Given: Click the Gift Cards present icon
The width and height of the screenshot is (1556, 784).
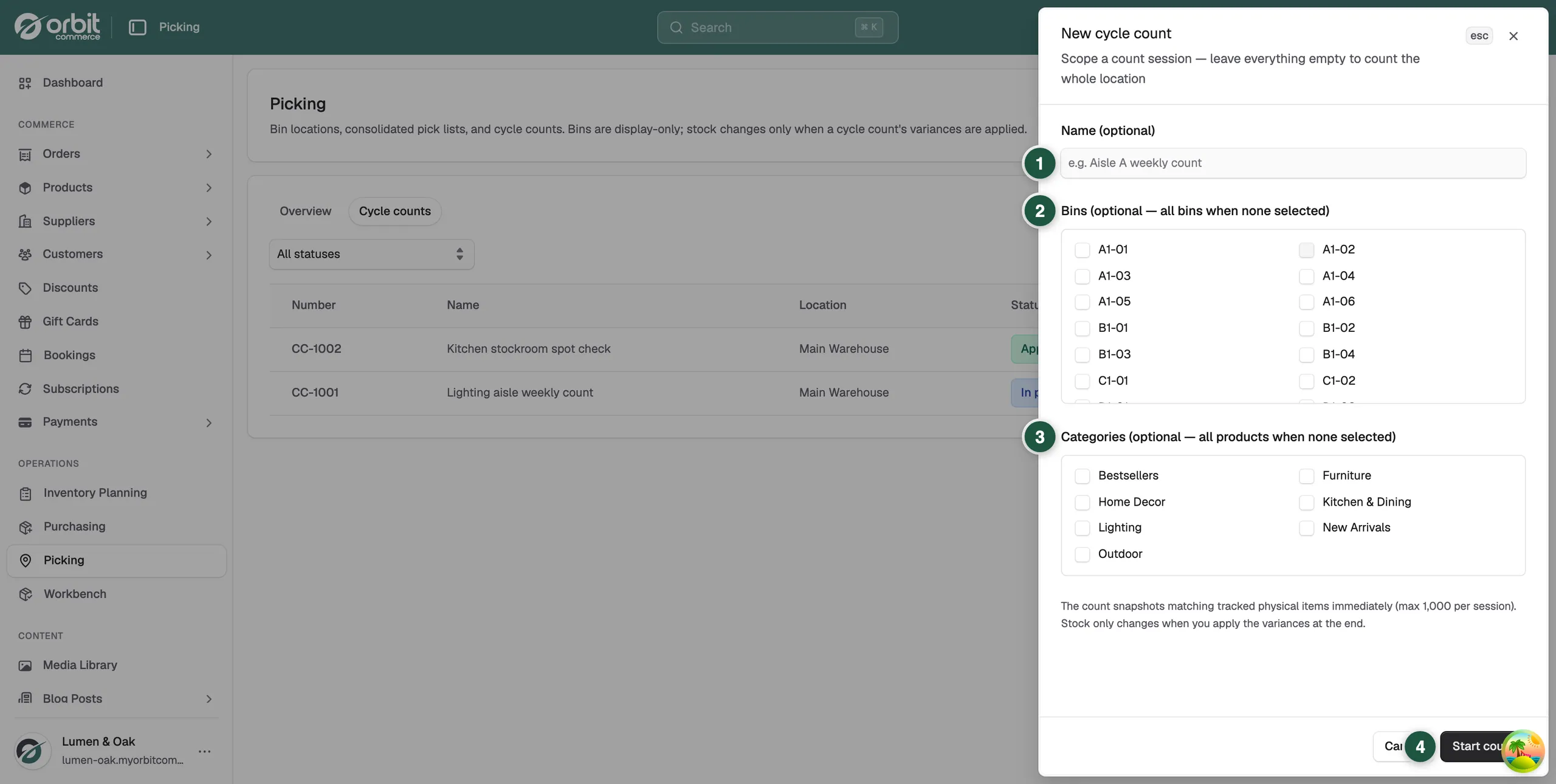Looking at the screenshot, I should point(25,322).
